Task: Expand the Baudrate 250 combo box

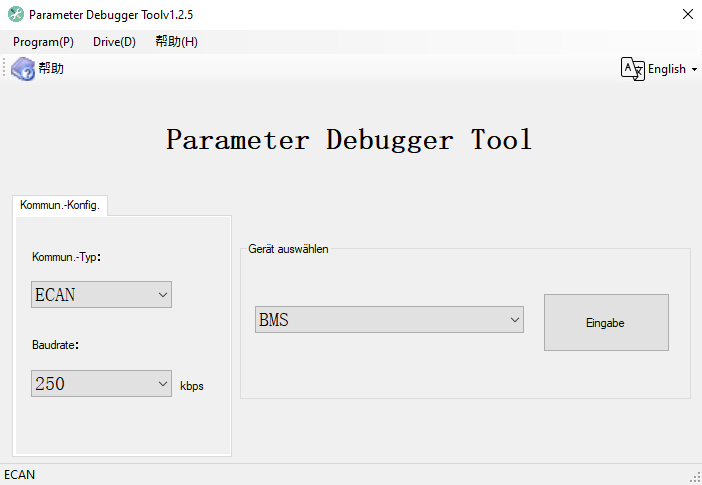Action: pos(101,383)
